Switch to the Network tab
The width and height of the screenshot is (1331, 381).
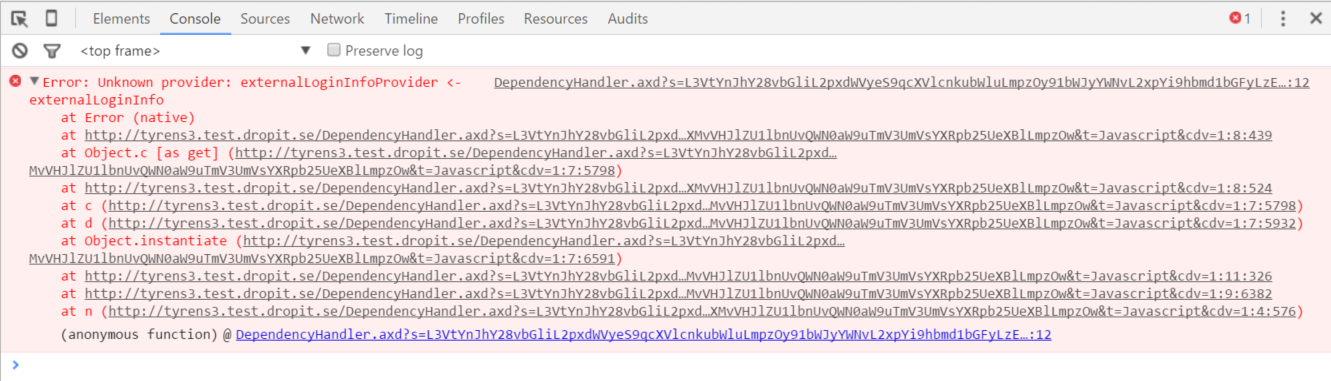(x=337, y=18)
